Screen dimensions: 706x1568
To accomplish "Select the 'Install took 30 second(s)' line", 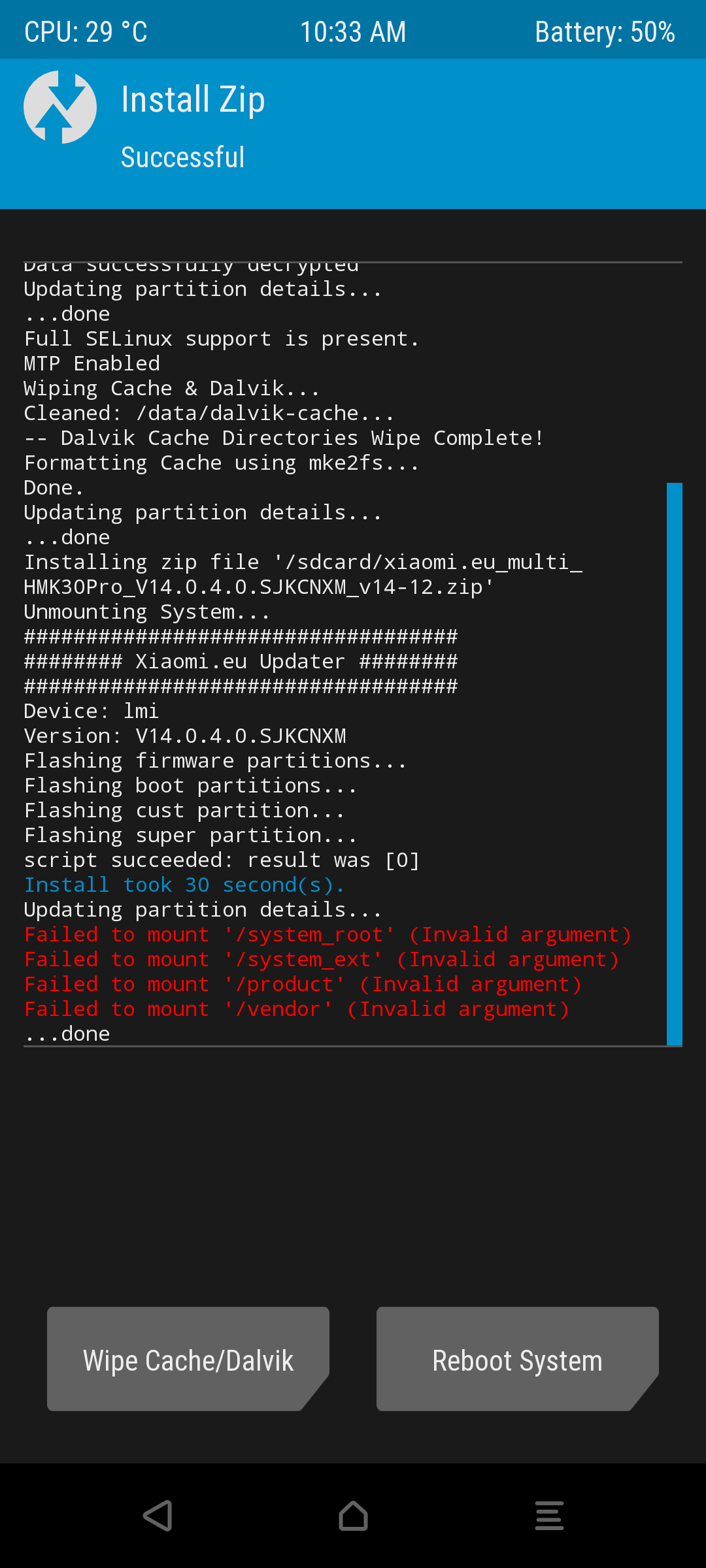I will tap(184, 885).
